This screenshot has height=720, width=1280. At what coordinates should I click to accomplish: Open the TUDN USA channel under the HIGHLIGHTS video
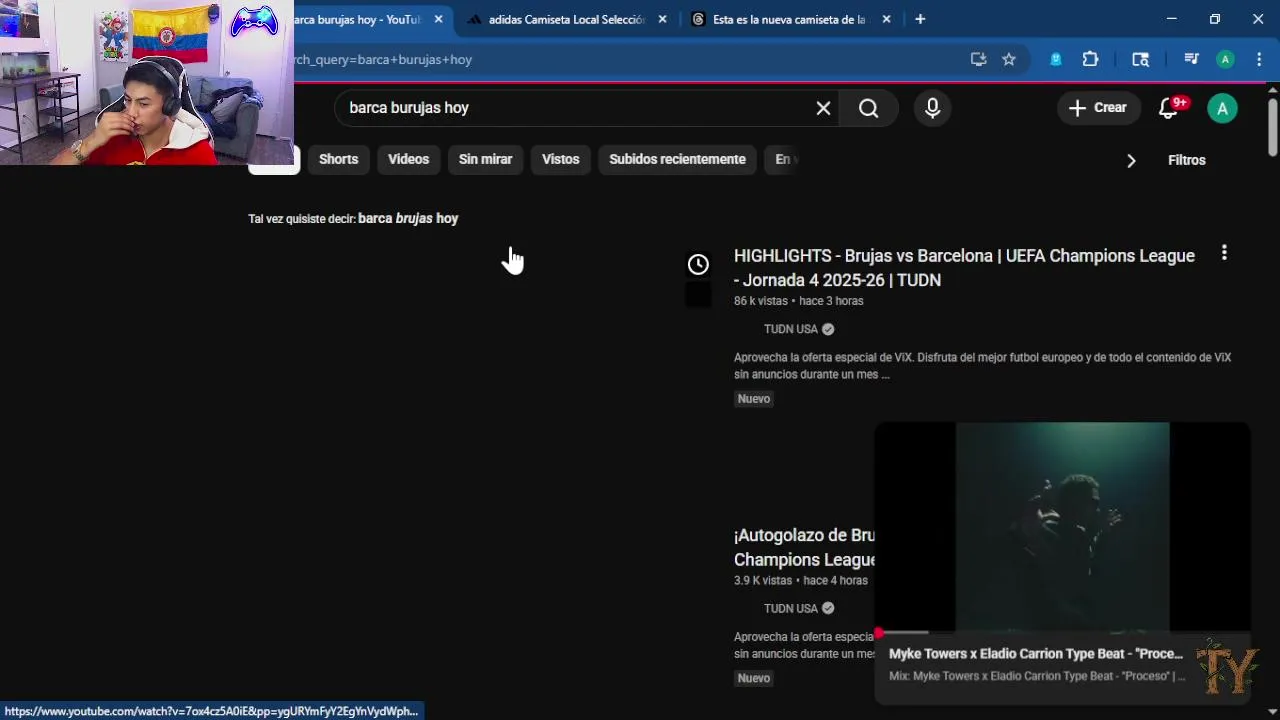791,329
